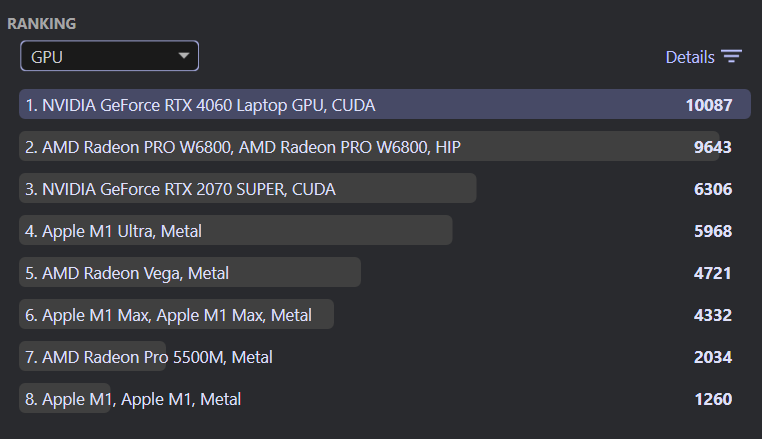Open the Details link
762x439 pixels.
(x=690, y=57)
